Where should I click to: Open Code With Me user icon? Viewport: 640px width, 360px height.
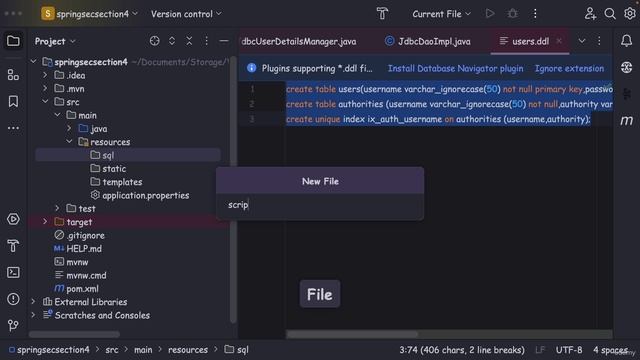click(590, 14)
